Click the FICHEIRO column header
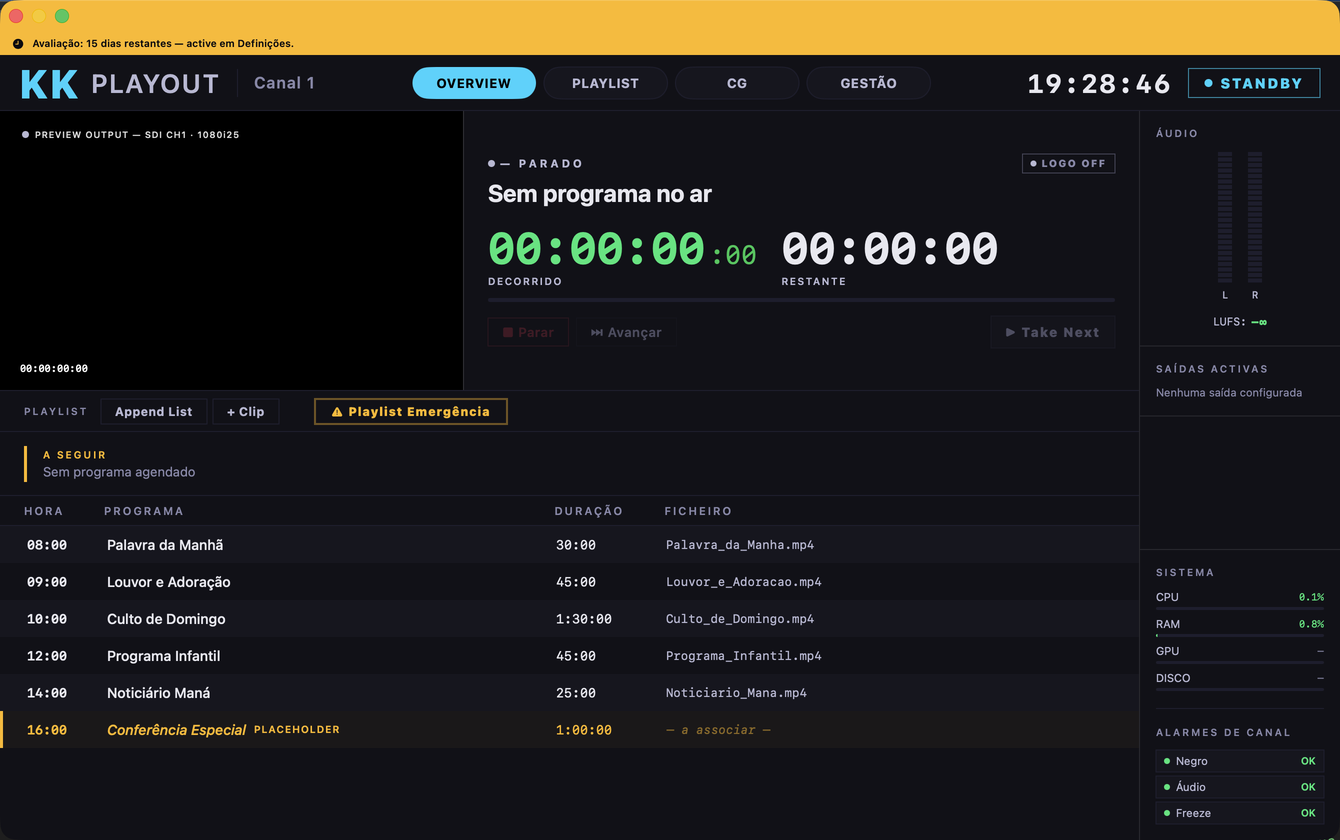 698,511
